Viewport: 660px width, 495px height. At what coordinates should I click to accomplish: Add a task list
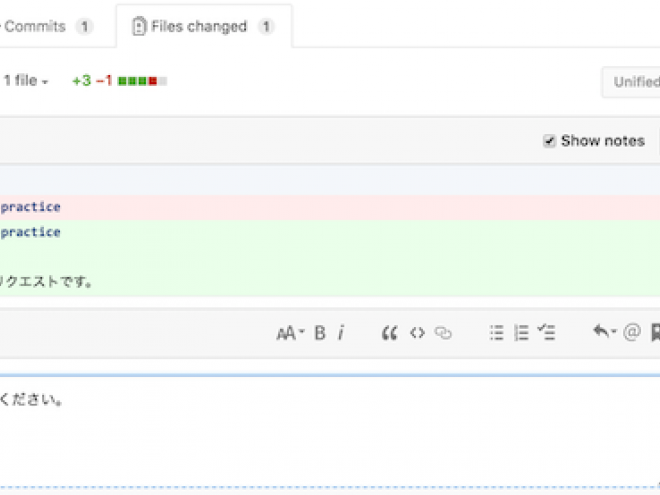[x=546, y=333]
